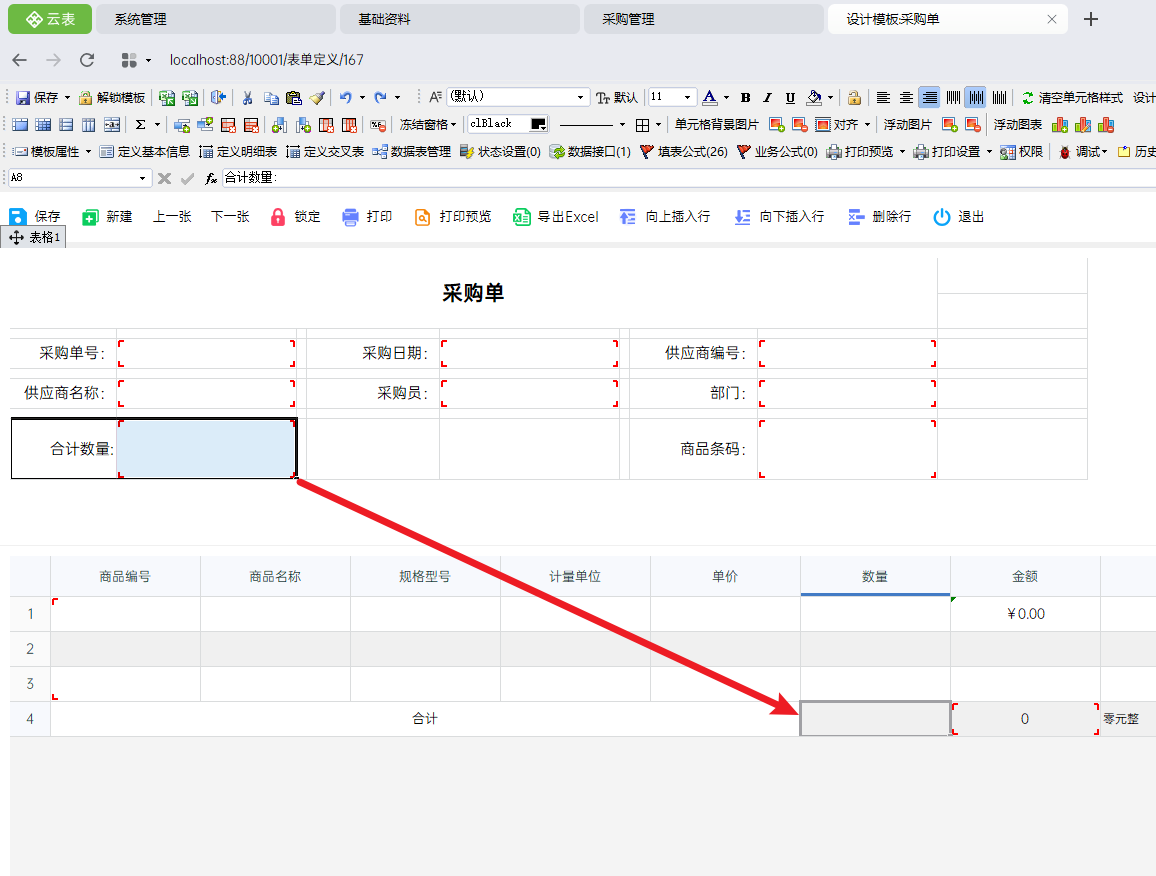Click 新建 new form button
1156x876 pixels.
(107, 217)
